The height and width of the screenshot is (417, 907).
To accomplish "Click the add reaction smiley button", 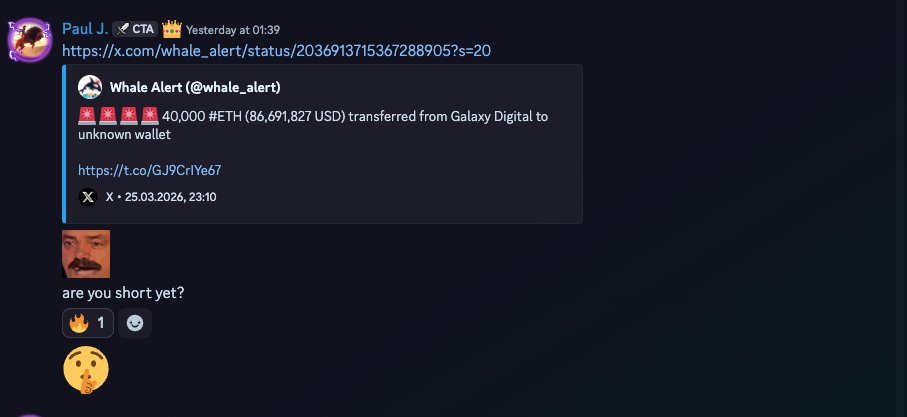I will point(135,323).
